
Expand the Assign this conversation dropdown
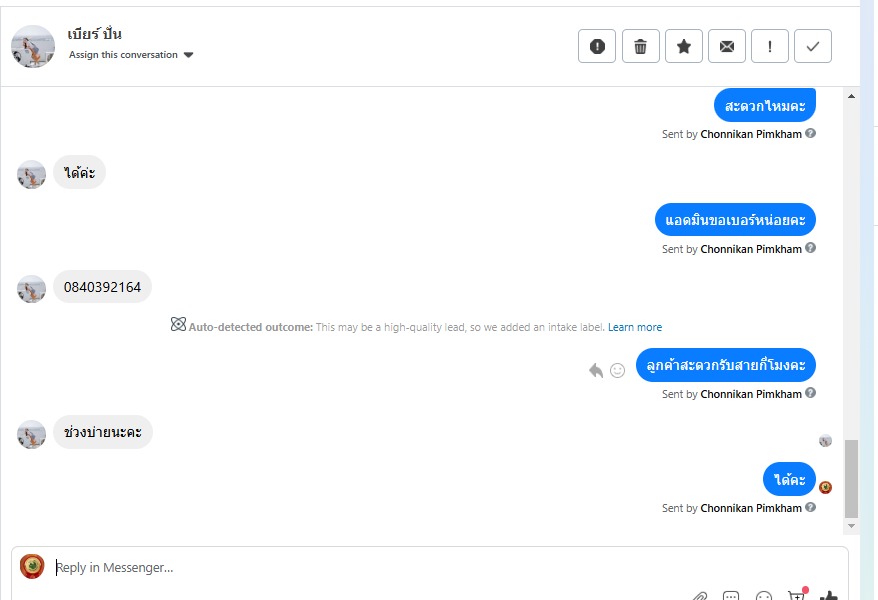tap(188, 55)
